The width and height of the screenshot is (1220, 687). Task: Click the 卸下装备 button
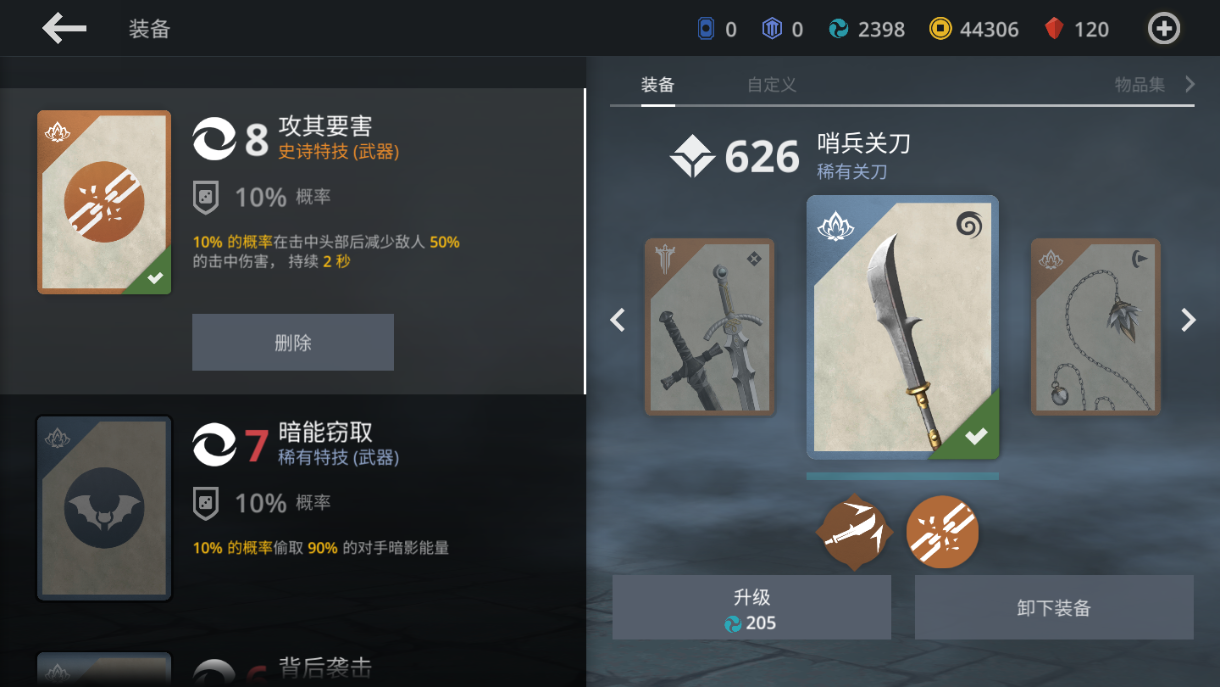click(x=1054, y=607)
